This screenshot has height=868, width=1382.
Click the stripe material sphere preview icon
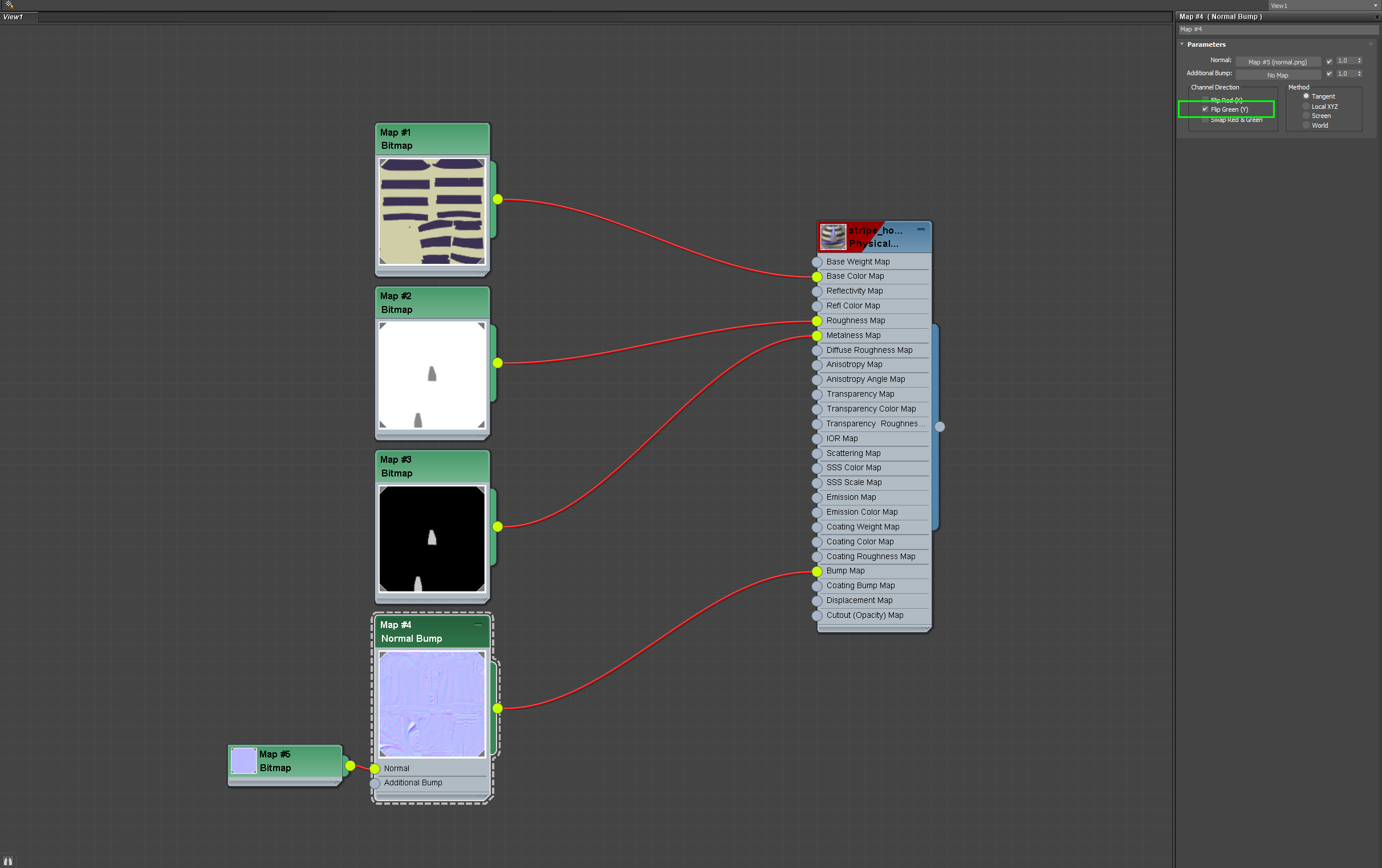tap(833, 237)
